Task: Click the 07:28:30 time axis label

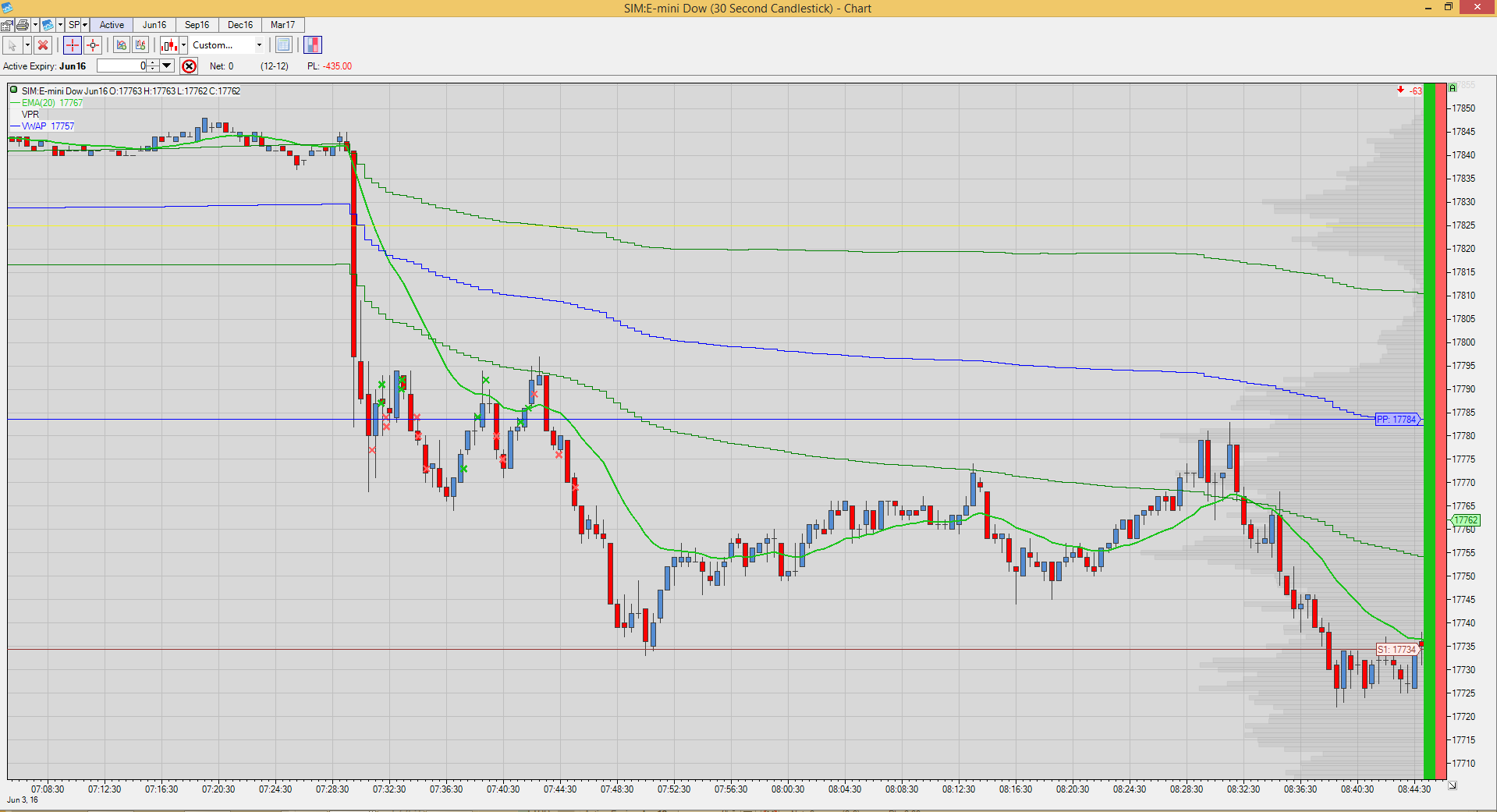Action: (332, 789)
